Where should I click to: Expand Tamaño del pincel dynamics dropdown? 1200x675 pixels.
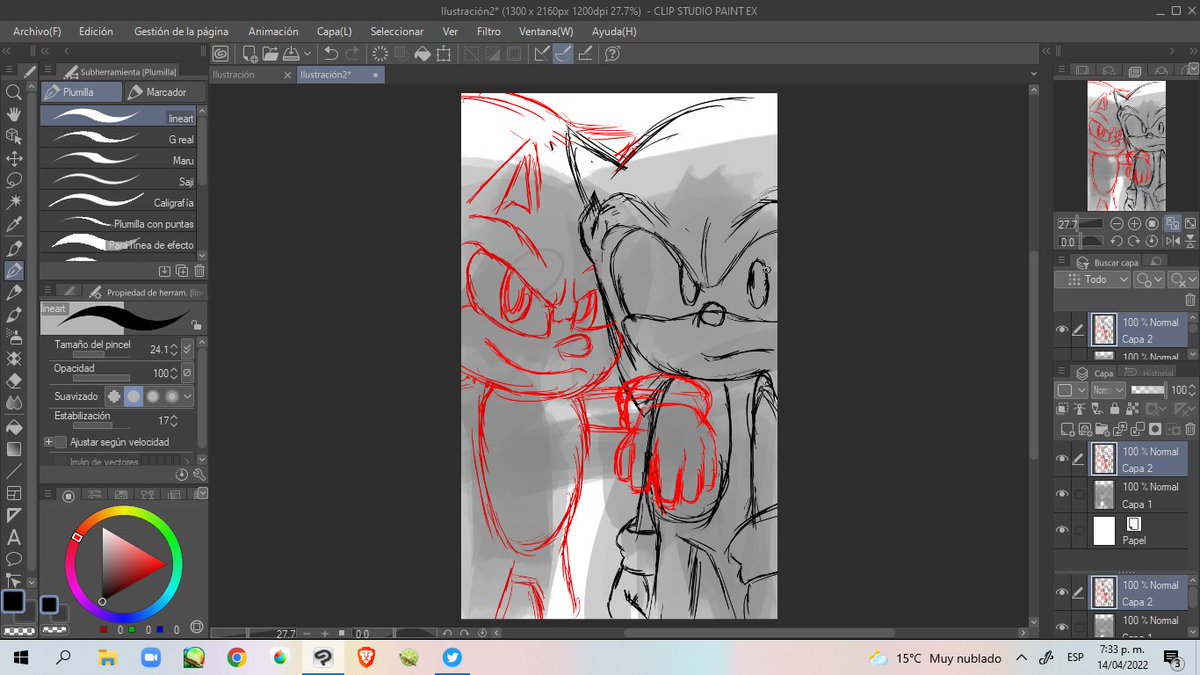(188, 349)
